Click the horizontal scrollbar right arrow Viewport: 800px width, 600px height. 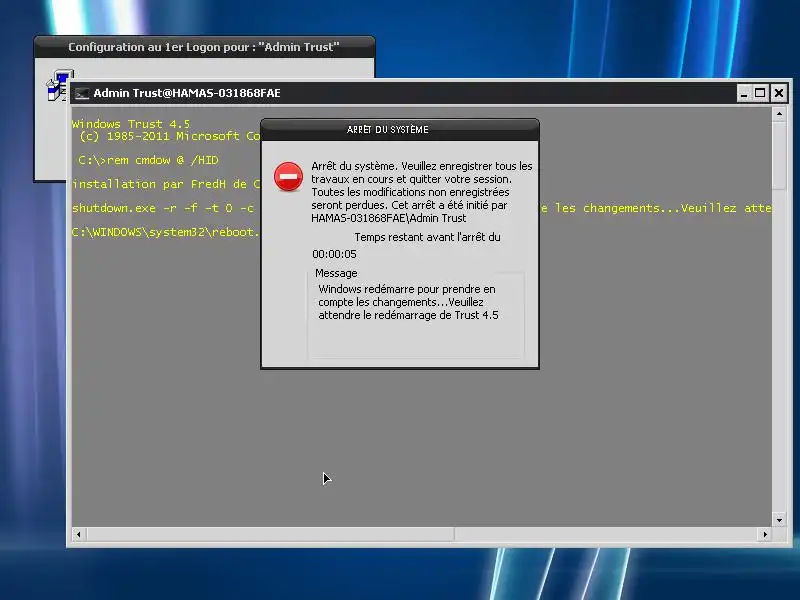click(x=765, y=534)
